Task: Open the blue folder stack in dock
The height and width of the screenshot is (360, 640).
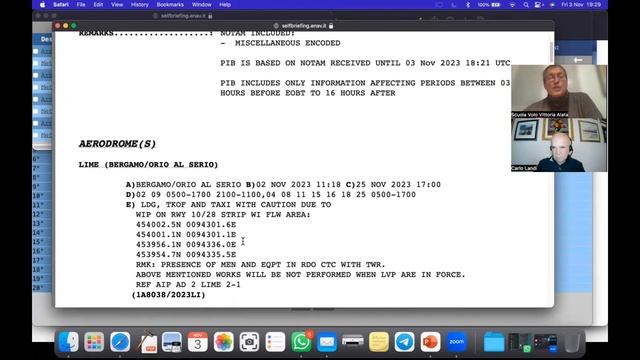Action: point(494,342)
